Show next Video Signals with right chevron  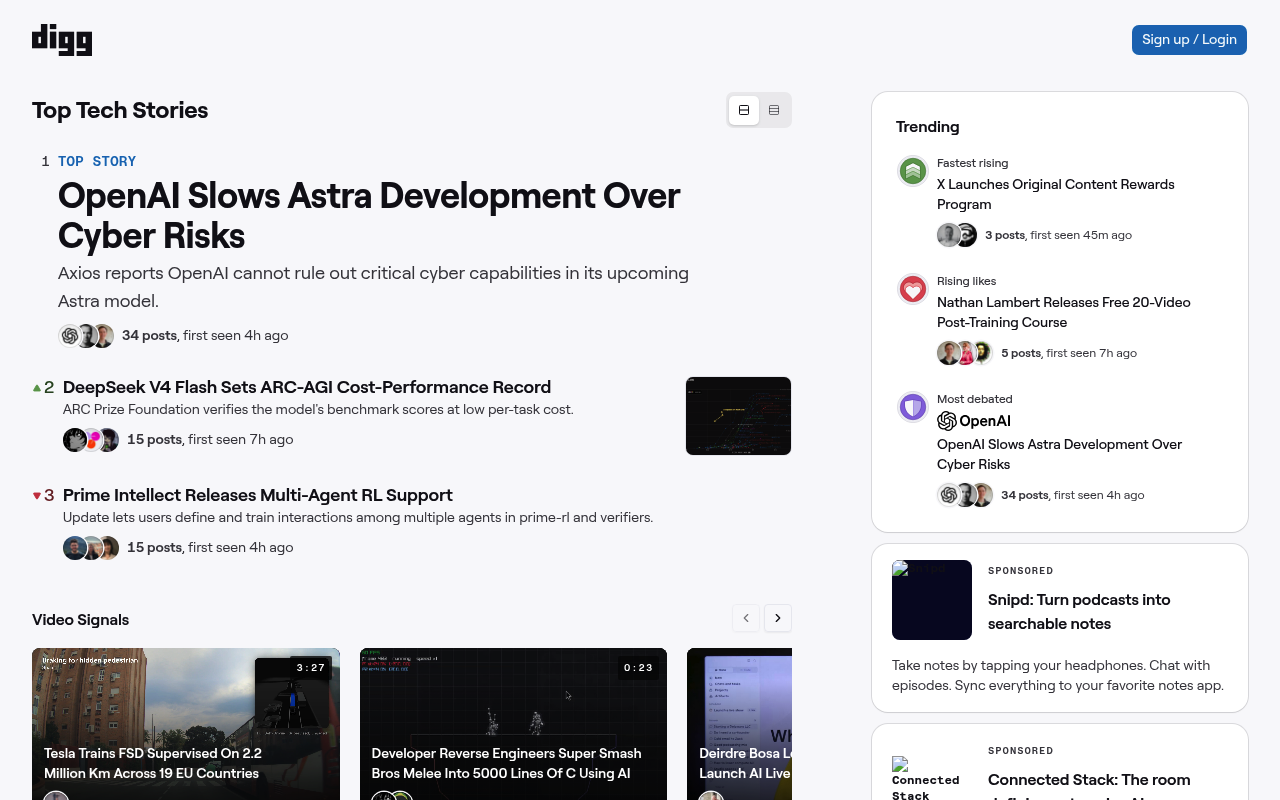pyautogui.click(x=778, y=618)
